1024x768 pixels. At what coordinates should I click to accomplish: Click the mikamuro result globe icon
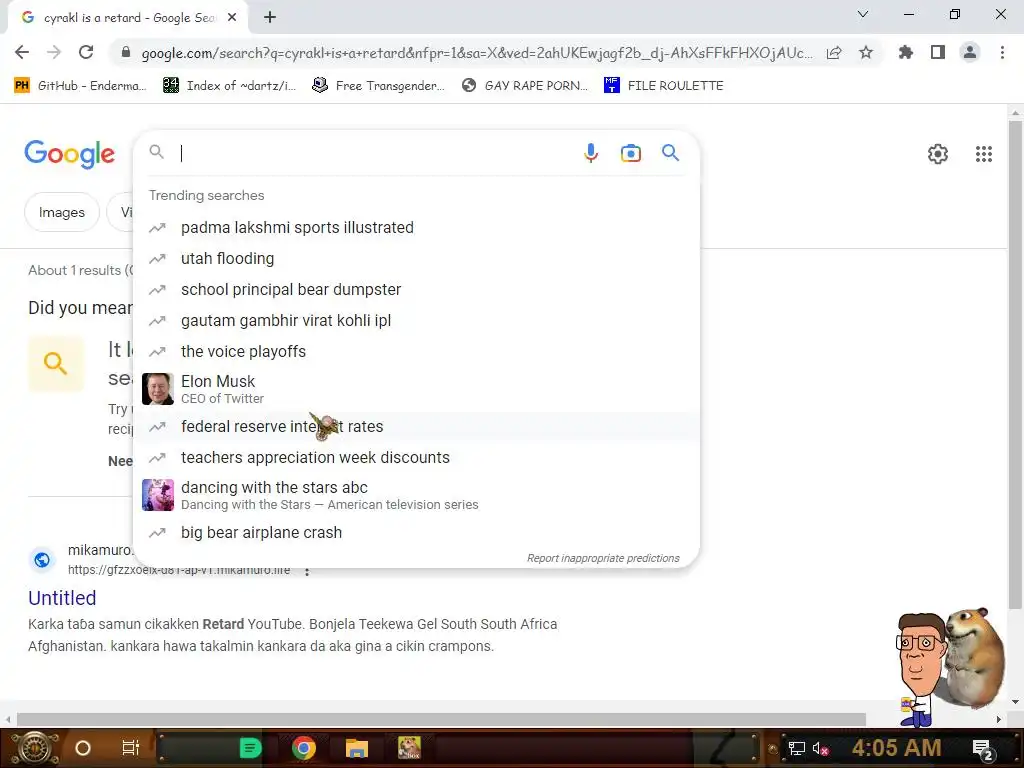(42, 560)
